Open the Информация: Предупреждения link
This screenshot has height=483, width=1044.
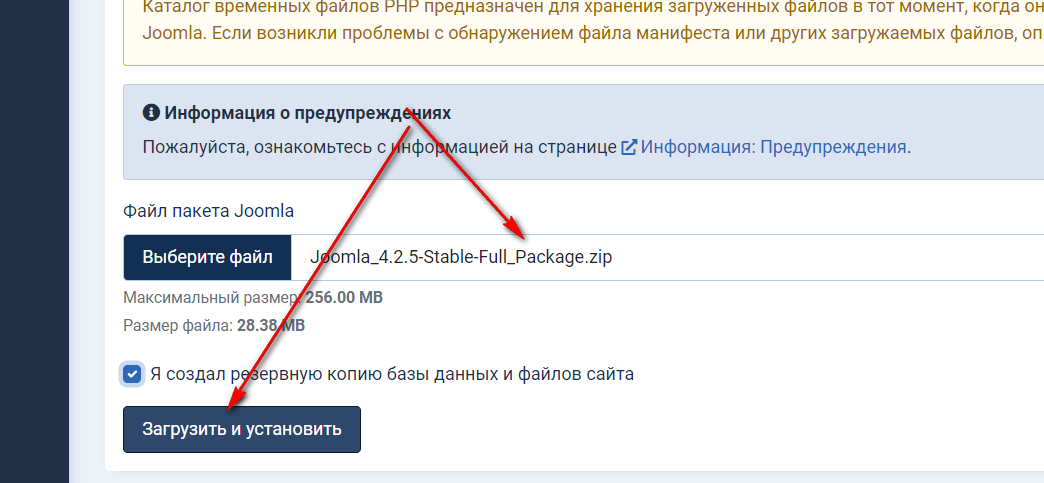tap(774, 147)
